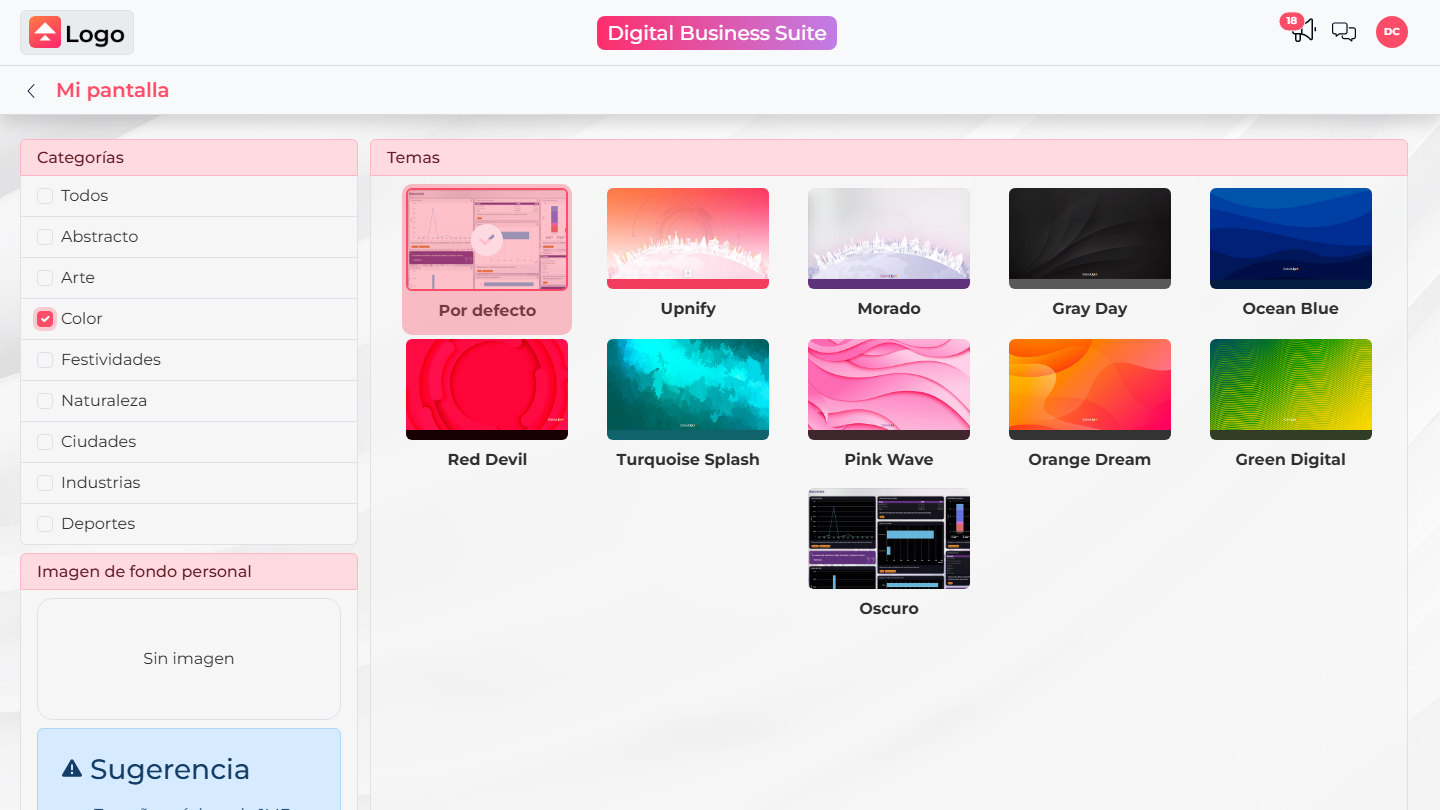
Task: Select the Pink Wave theme thumbnail
Action: point(889,389)
